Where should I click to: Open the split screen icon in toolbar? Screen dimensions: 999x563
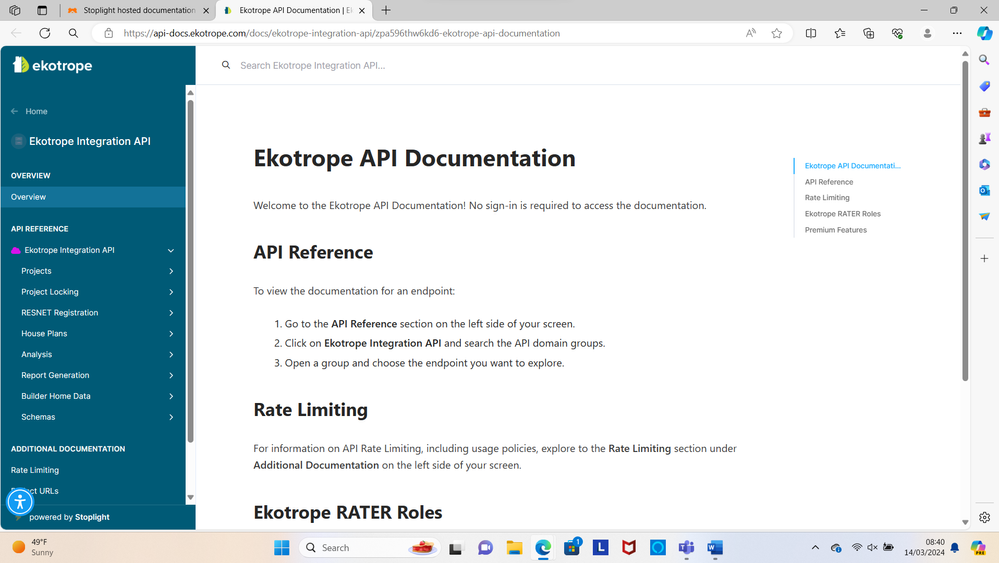pos(811,33)
